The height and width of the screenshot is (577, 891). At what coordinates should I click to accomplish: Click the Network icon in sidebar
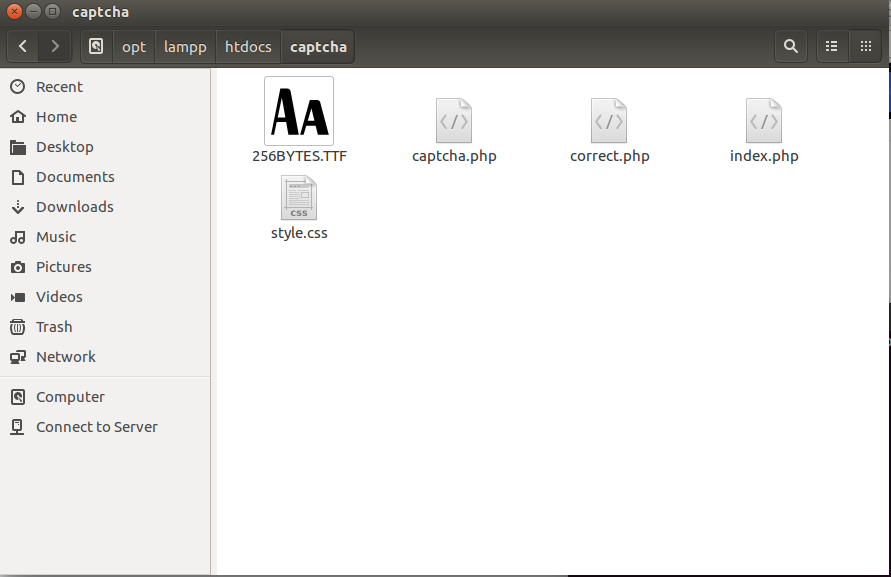click(x=18, y=357)
